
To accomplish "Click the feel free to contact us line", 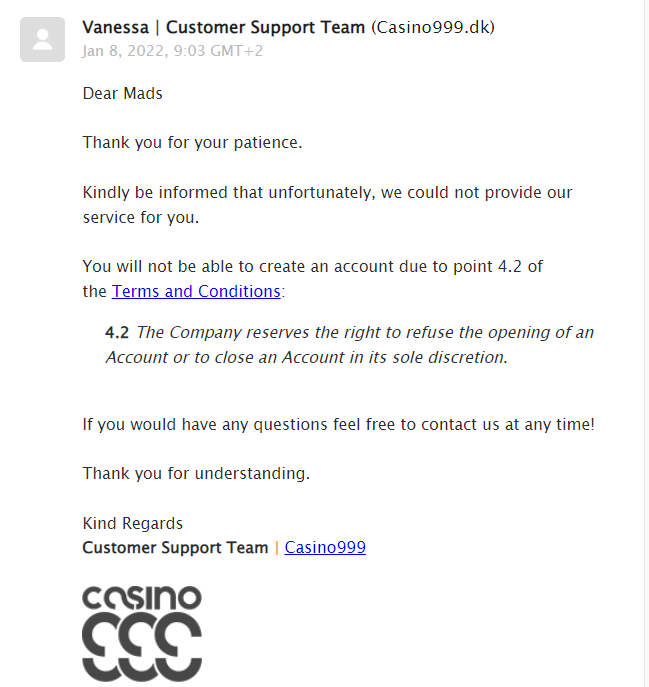I will (339, 425).
